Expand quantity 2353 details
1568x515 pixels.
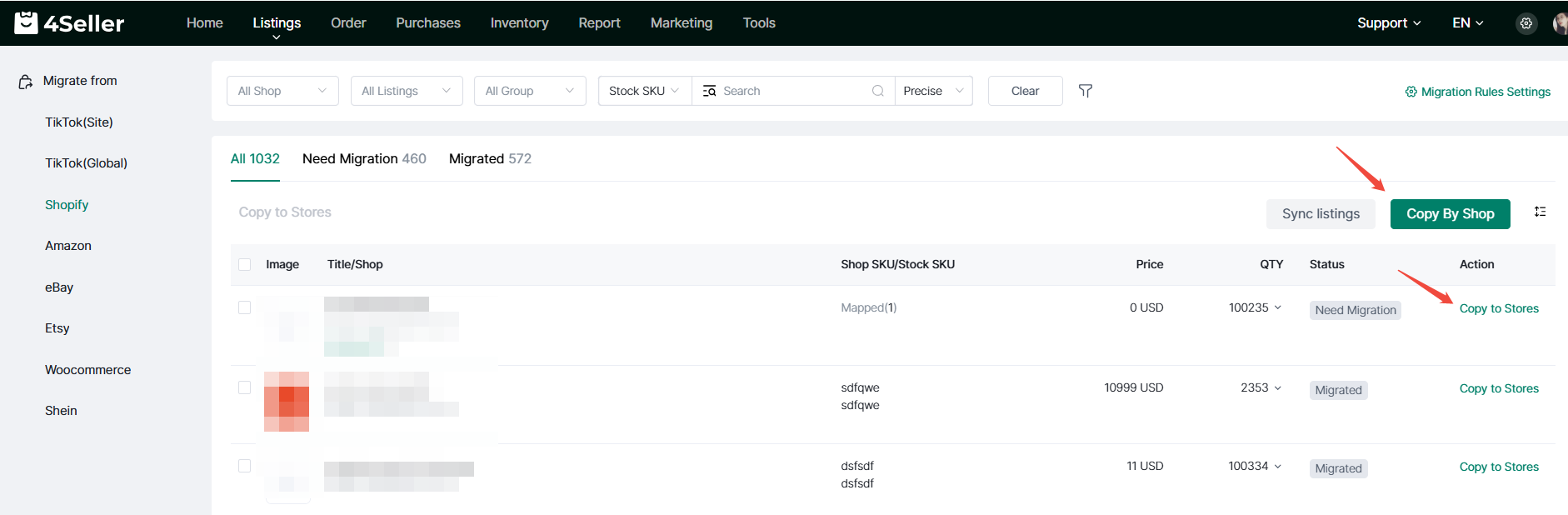click(x=1278, y=388)
